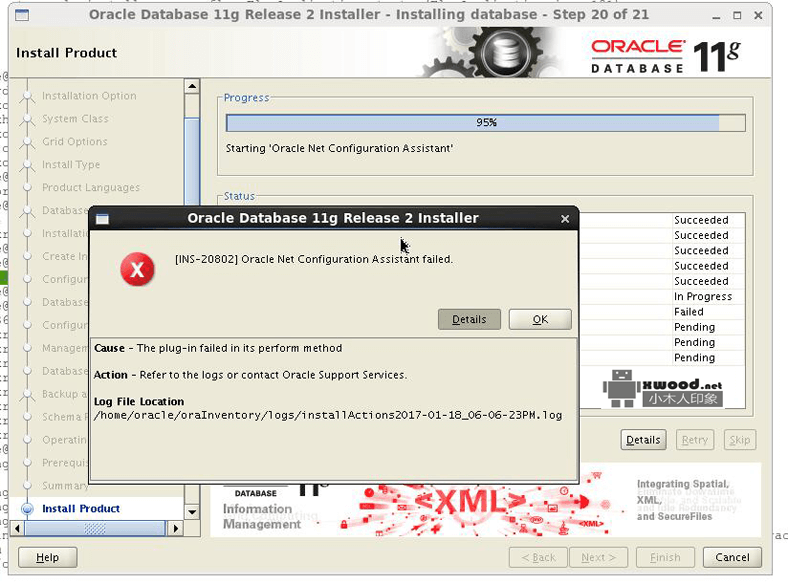This screenshot has height=584, width=788.
Task: Click the System Class step bullet icon
Action: pos(27,120)
